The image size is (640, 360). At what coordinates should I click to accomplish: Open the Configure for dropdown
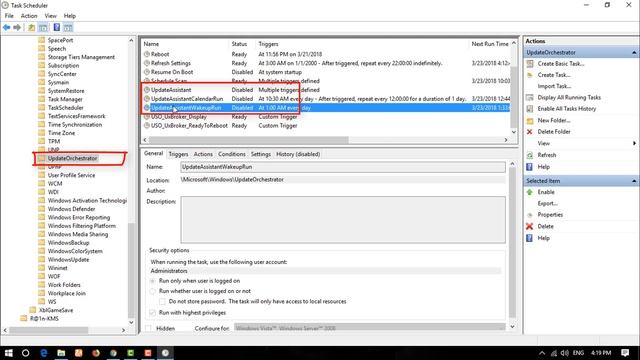click(x=369, y=328)
